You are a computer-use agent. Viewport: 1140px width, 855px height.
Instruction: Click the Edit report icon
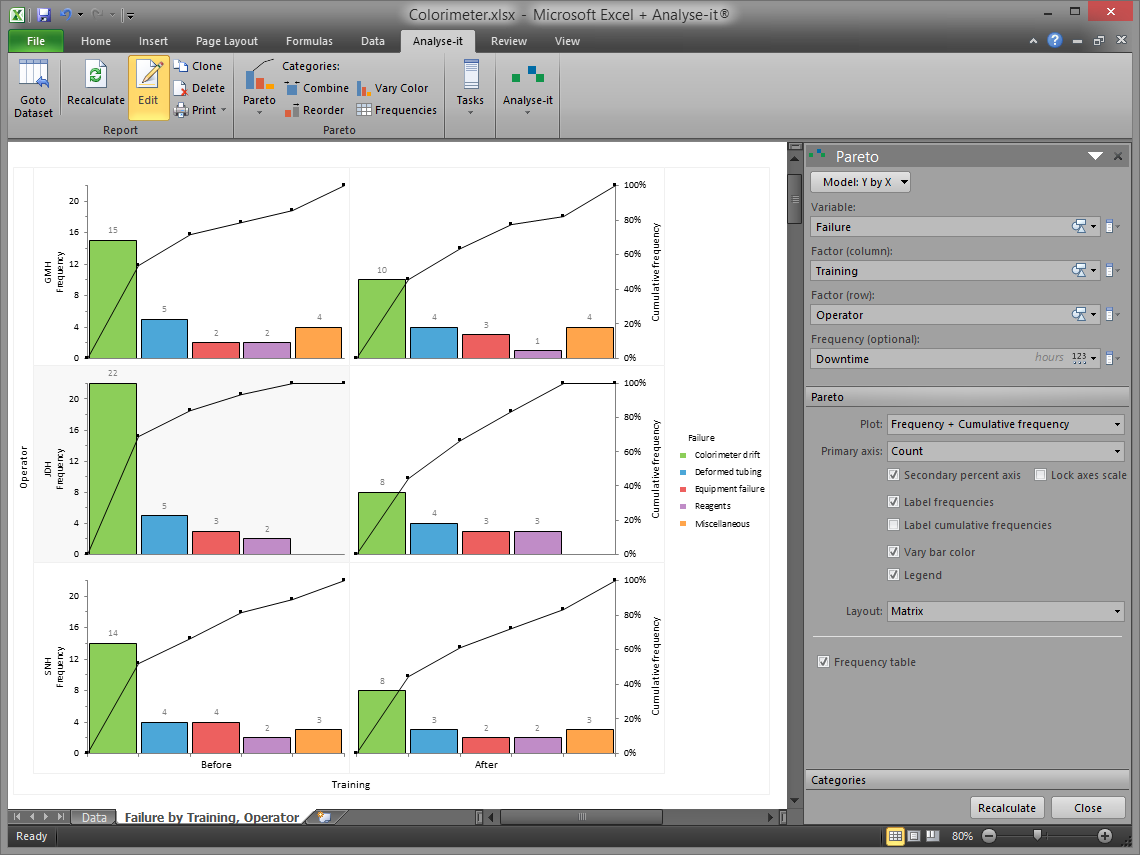point(149,75)
